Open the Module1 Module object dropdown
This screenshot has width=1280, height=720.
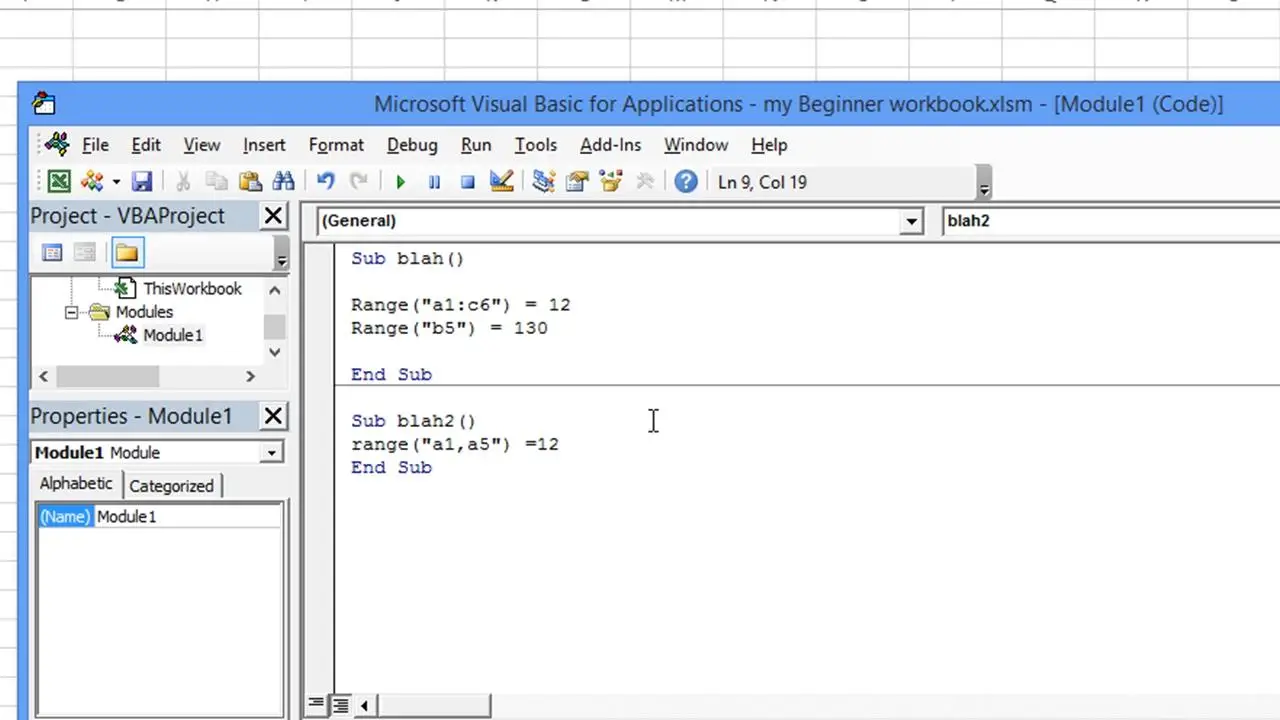[271, 453]
